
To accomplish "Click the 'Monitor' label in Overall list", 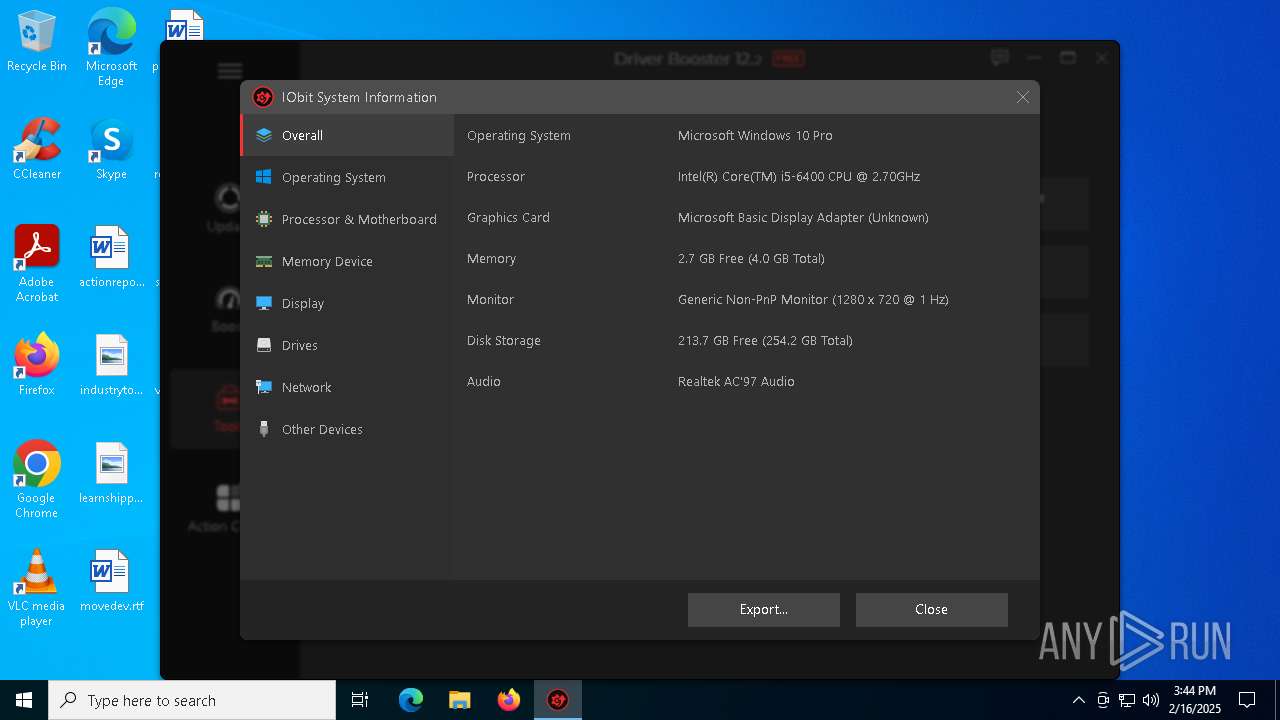I will pos(490,299).
